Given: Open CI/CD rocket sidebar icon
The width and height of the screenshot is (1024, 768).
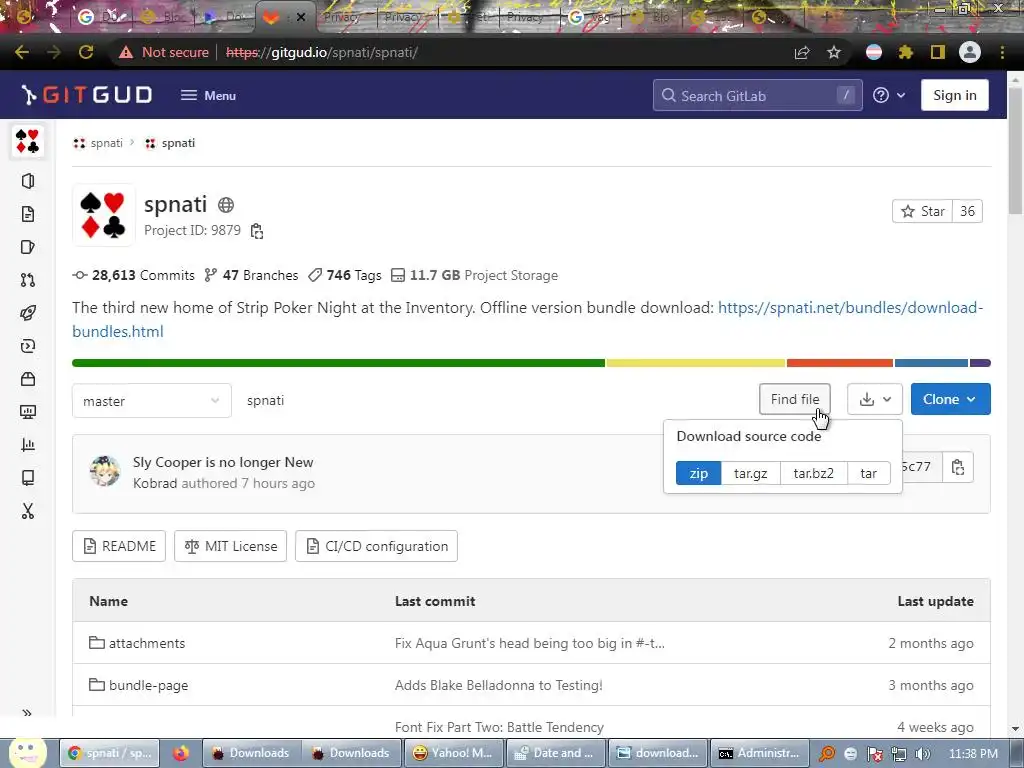Looking at the screenshot, I should (27, 313).
